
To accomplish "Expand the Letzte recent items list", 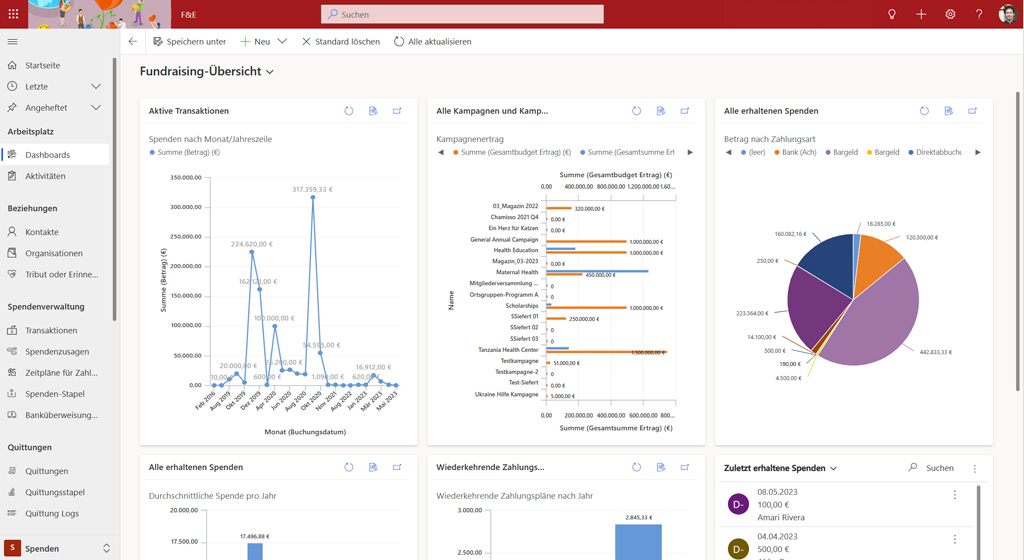I will (x=96, y=87).
